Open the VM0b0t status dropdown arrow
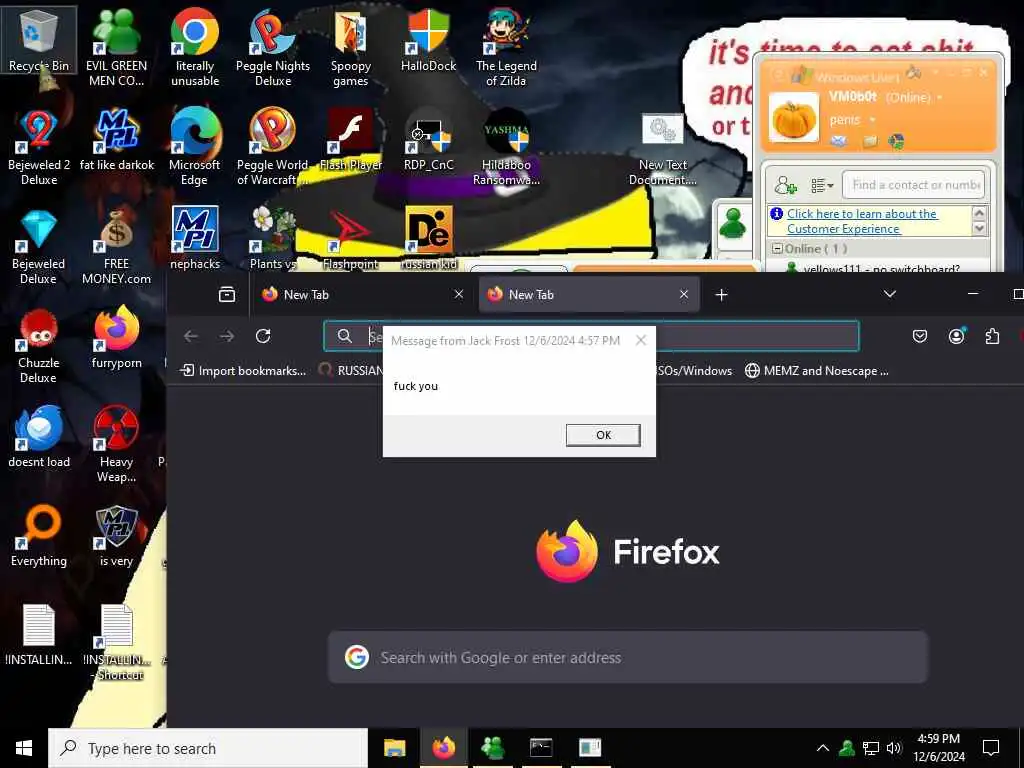This screenshot has height=768, width=1024. click(940, 97)
